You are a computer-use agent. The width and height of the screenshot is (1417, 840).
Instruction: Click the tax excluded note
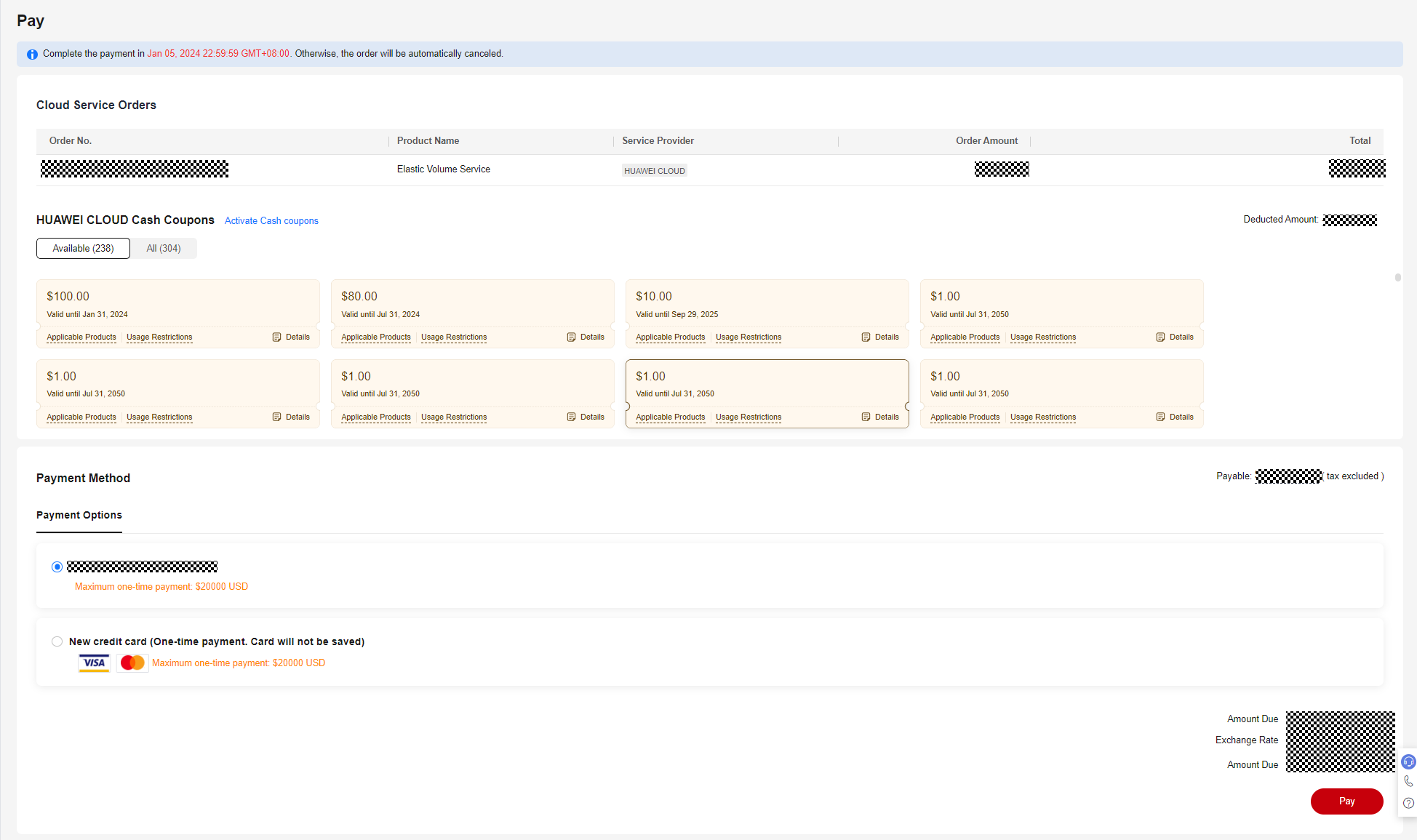(1354, 476)
